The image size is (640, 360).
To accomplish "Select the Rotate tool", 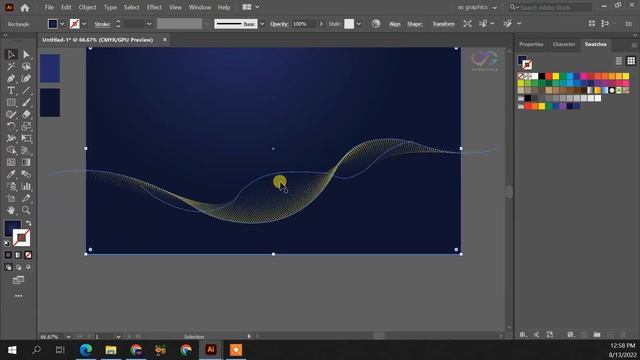I will pyautogui.click(x=11, y=126).
